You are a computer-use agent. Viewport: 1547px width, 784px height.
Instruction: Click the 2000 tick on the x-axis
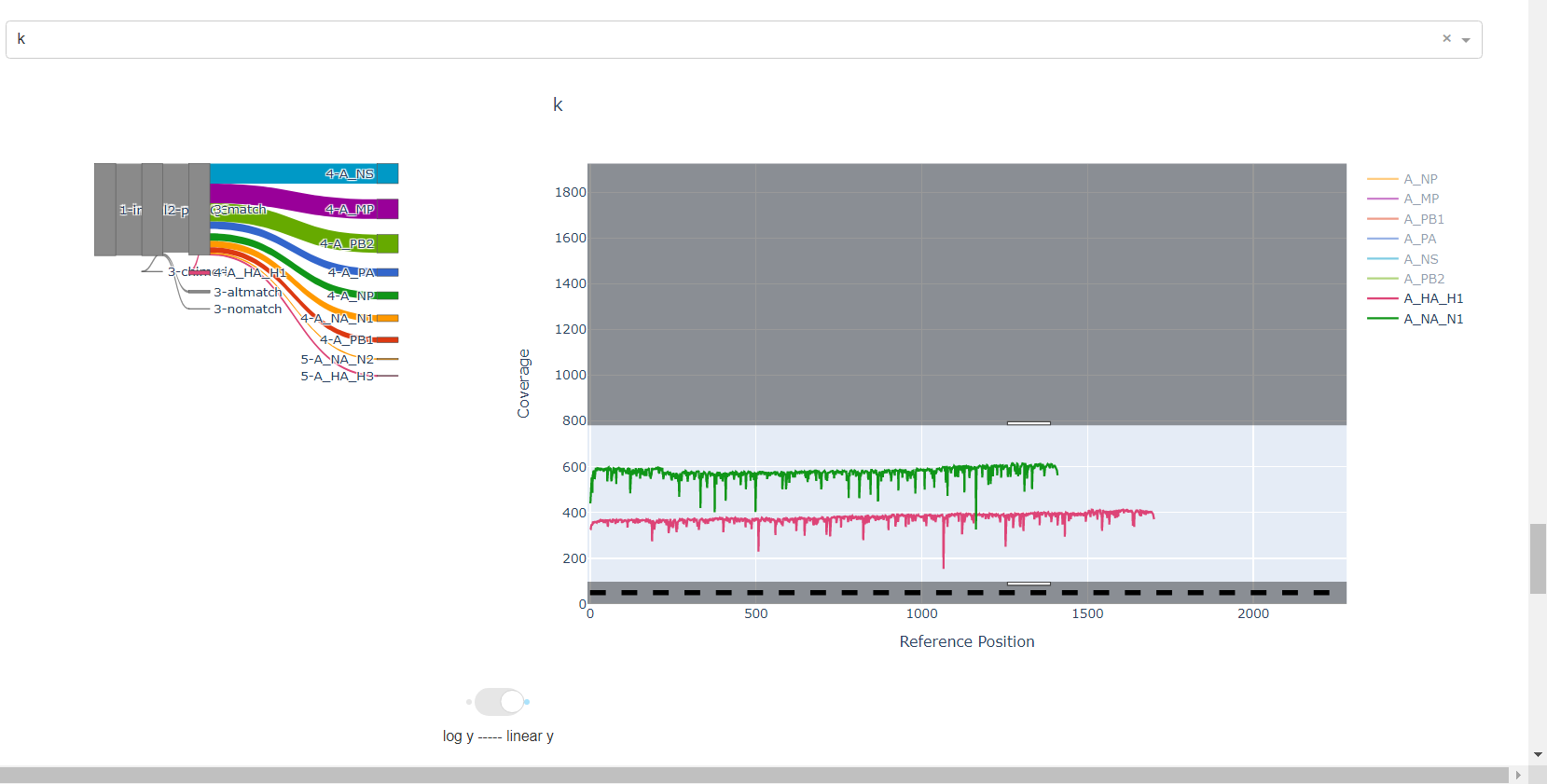tap(1253, 613)
